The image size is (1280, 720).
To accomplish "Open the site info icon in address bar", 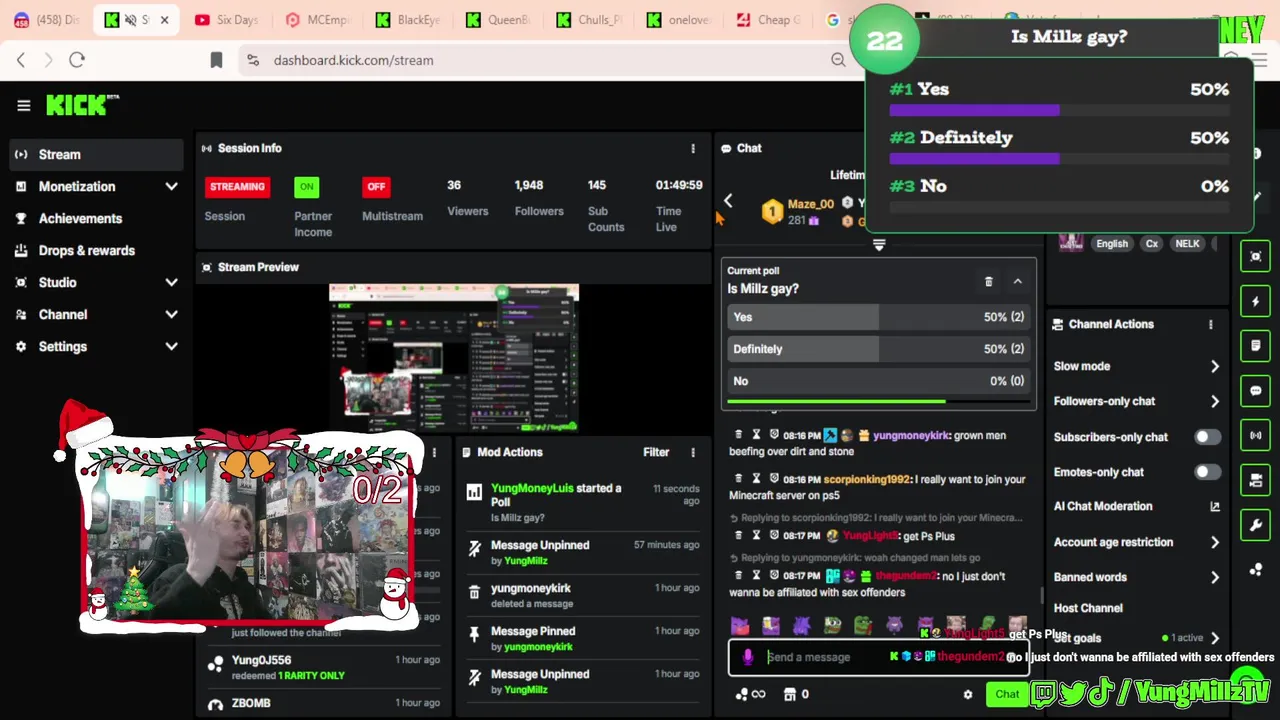I will [x=252, y=60].
